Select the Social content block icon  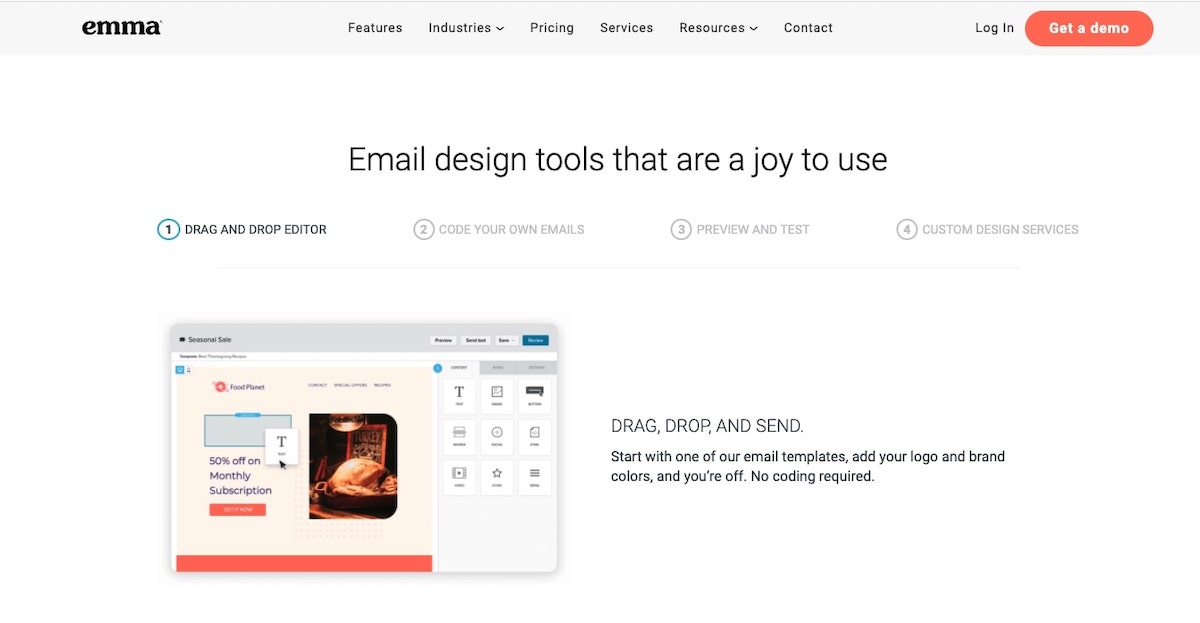497,435
